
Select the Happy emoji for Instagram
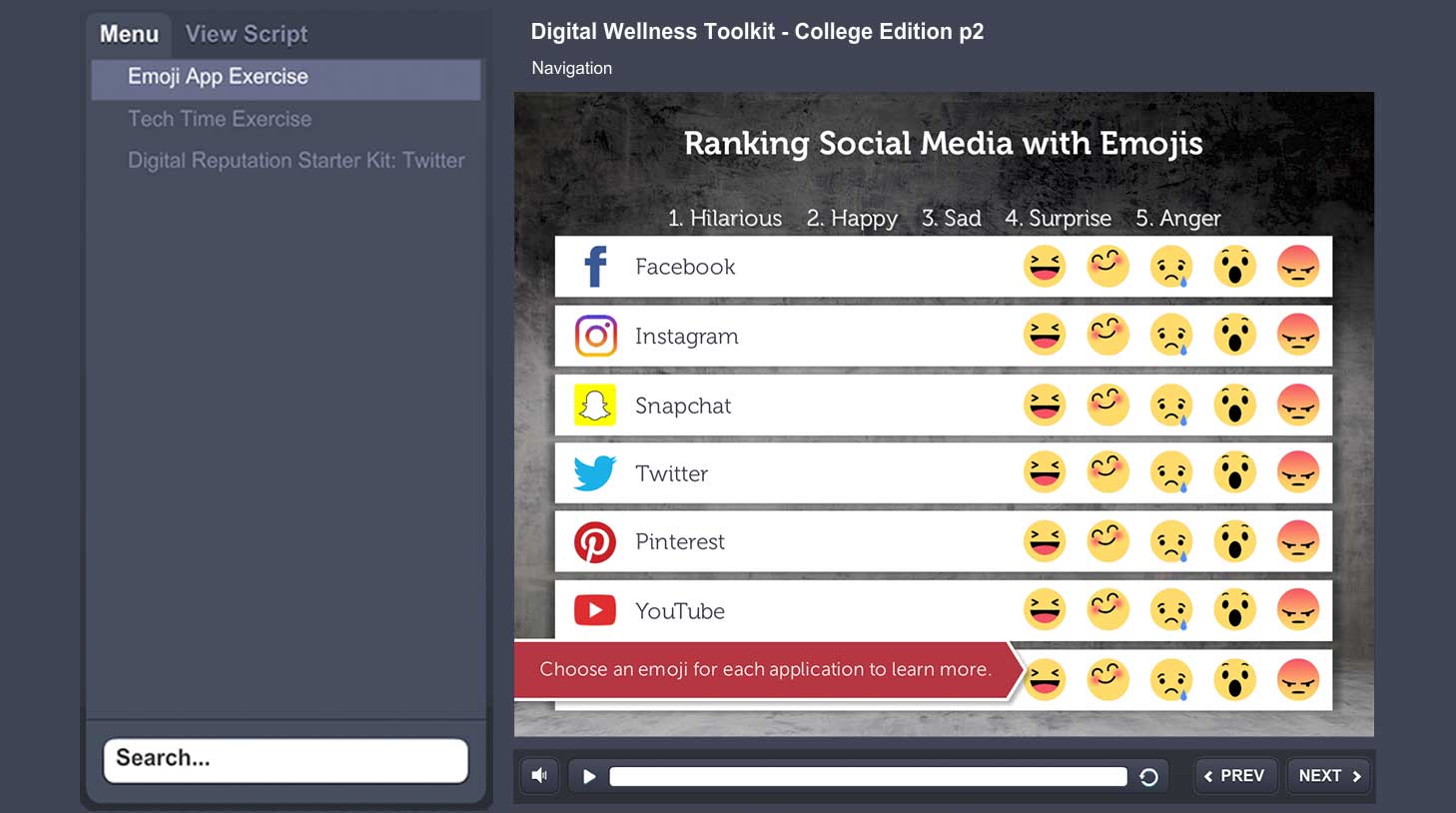pos(1107,336)
